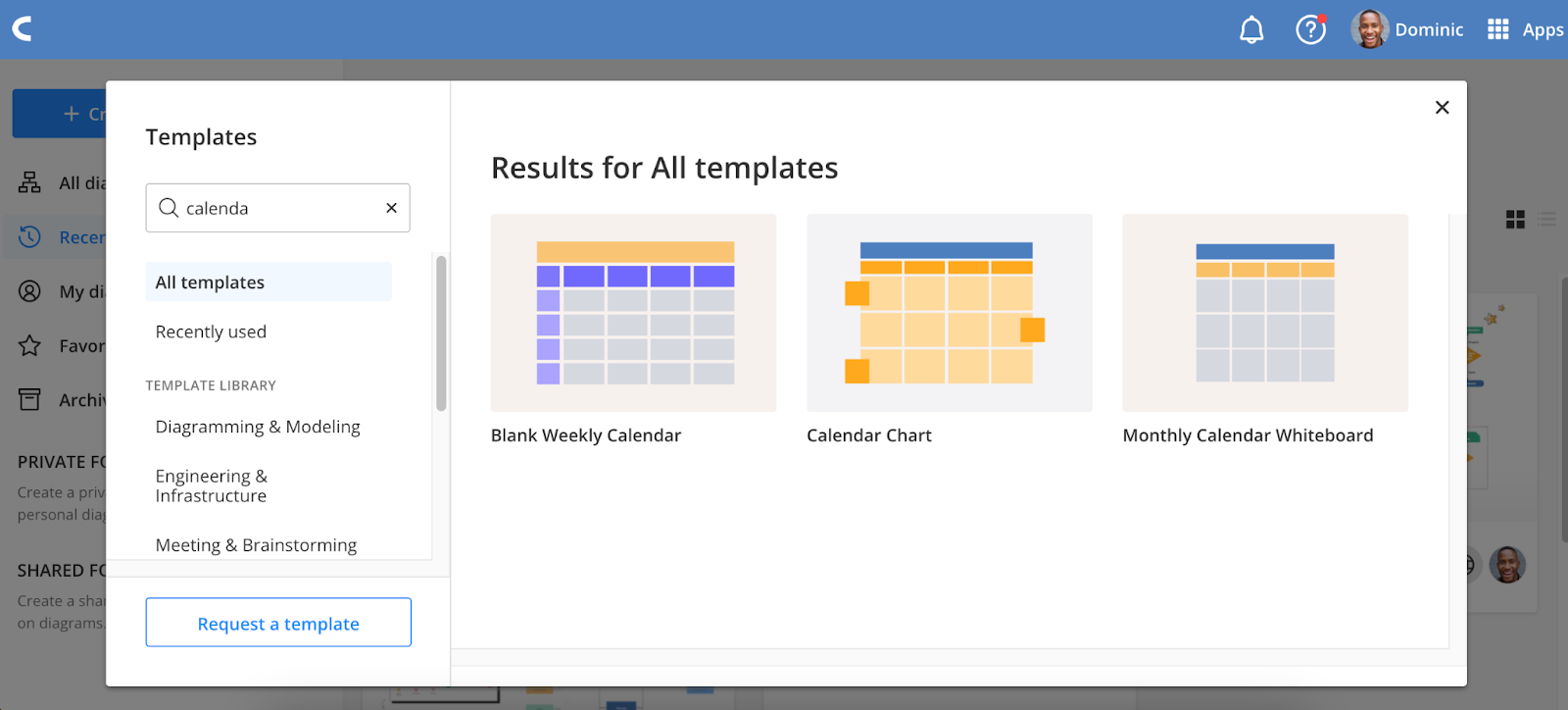The height and width of the screenshot is (710, 1568).
Task: Click the category list scrollbar
Action: point(441,333)
